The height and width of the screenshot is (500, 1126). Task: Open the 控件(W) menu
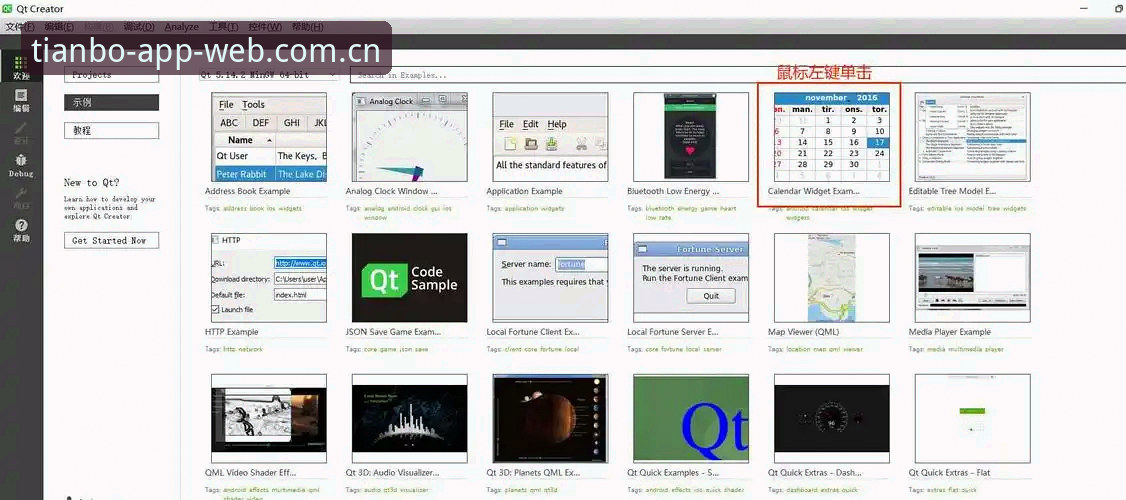point(265,27)
